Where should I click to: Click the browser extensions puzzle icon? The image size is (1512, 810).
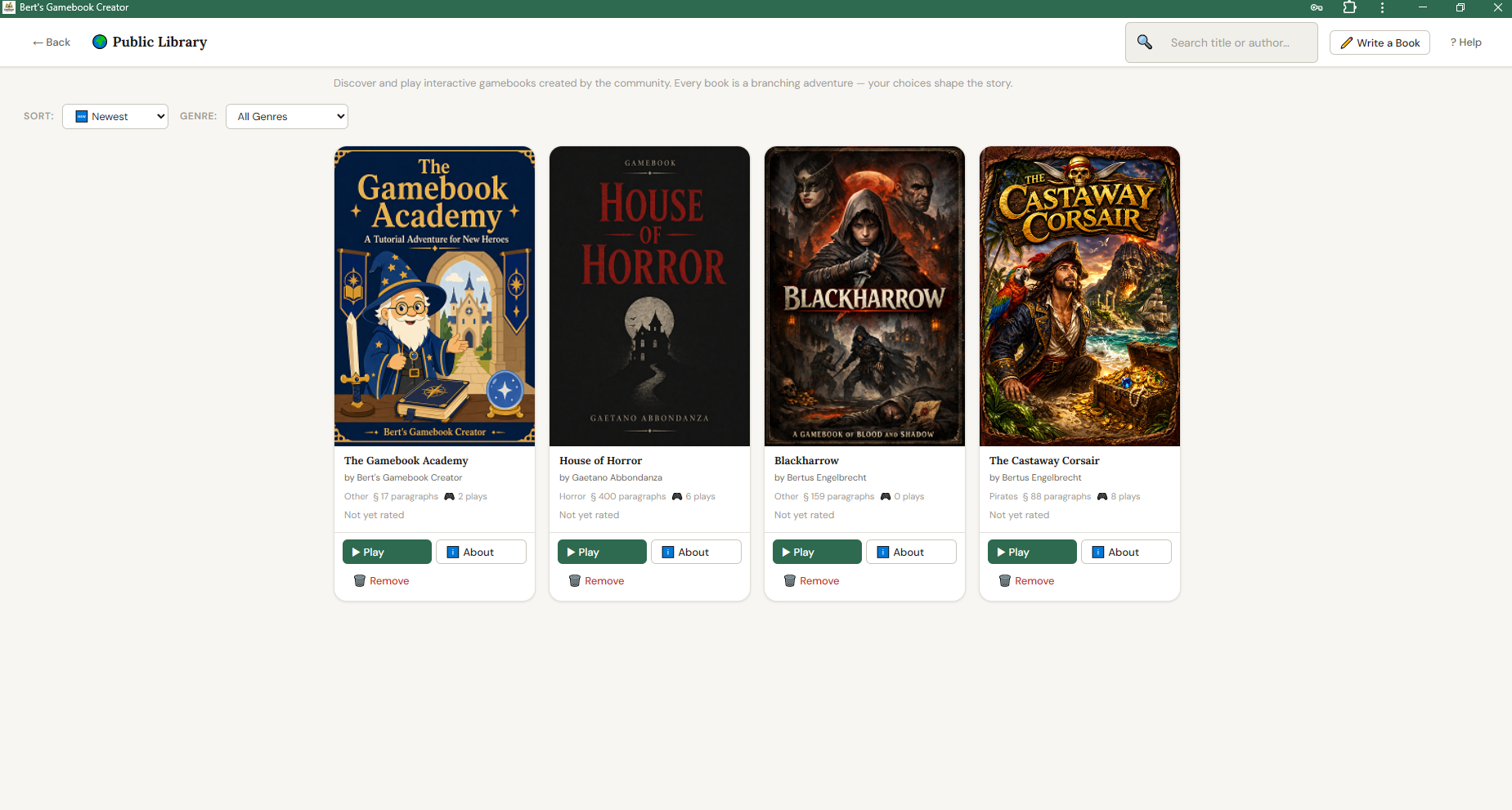coord(1349,7)
